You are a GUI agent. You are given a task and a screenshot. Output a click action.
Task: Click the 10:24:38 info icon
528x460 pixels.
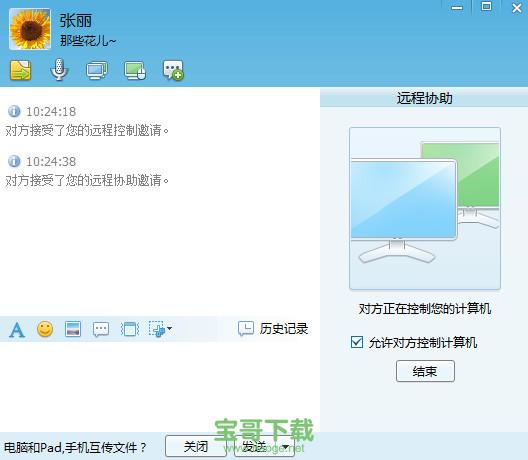coord(14,161)
